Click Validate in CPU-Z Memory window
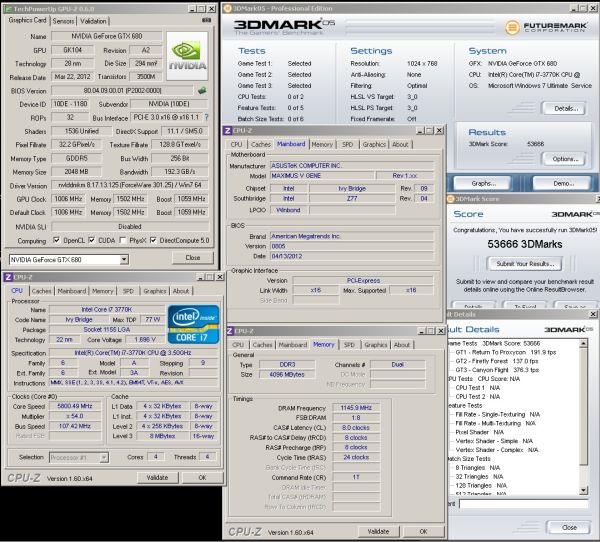 point(378,532)
